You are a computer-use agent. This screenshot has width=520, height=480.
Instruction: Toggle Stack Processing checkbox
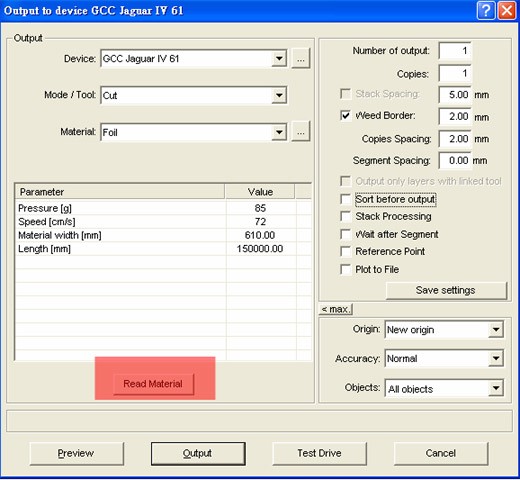(x=345, y=216)
